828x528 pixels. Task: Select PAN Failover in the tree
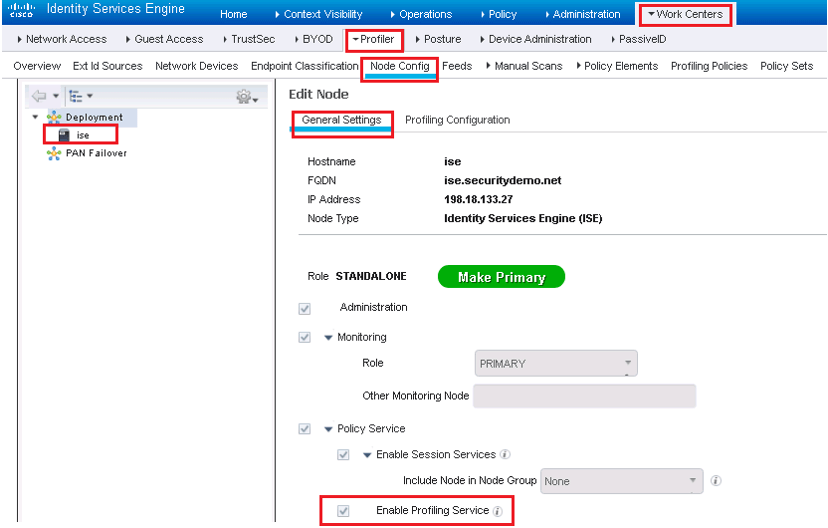[x=96, y=154]
